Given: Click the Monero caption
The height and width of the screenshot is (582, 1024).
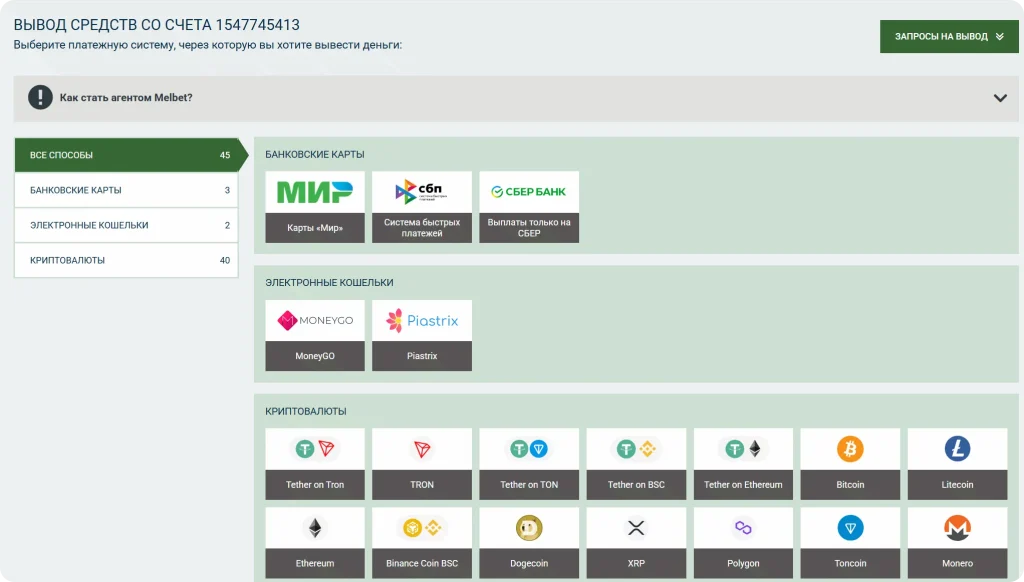Looking at the screenshot, I should click(x=957, y=563).
